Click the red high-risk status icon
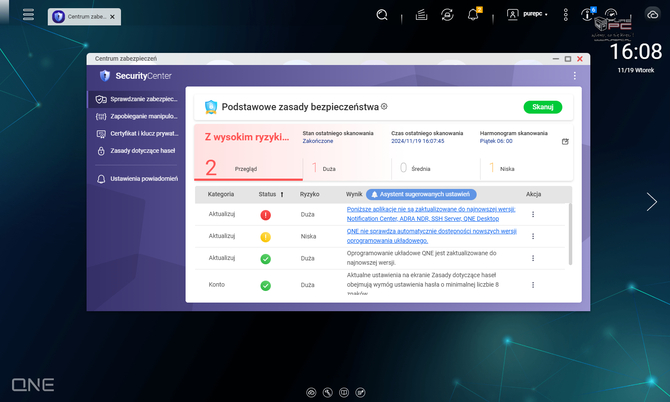This screenshot has width=670, height=402. coord(265,215)
